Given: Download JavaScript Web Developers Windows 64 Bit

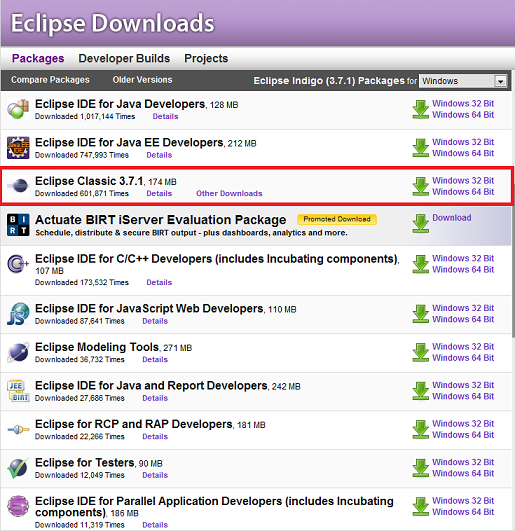Looking at the screenshot, I should 463,319.
